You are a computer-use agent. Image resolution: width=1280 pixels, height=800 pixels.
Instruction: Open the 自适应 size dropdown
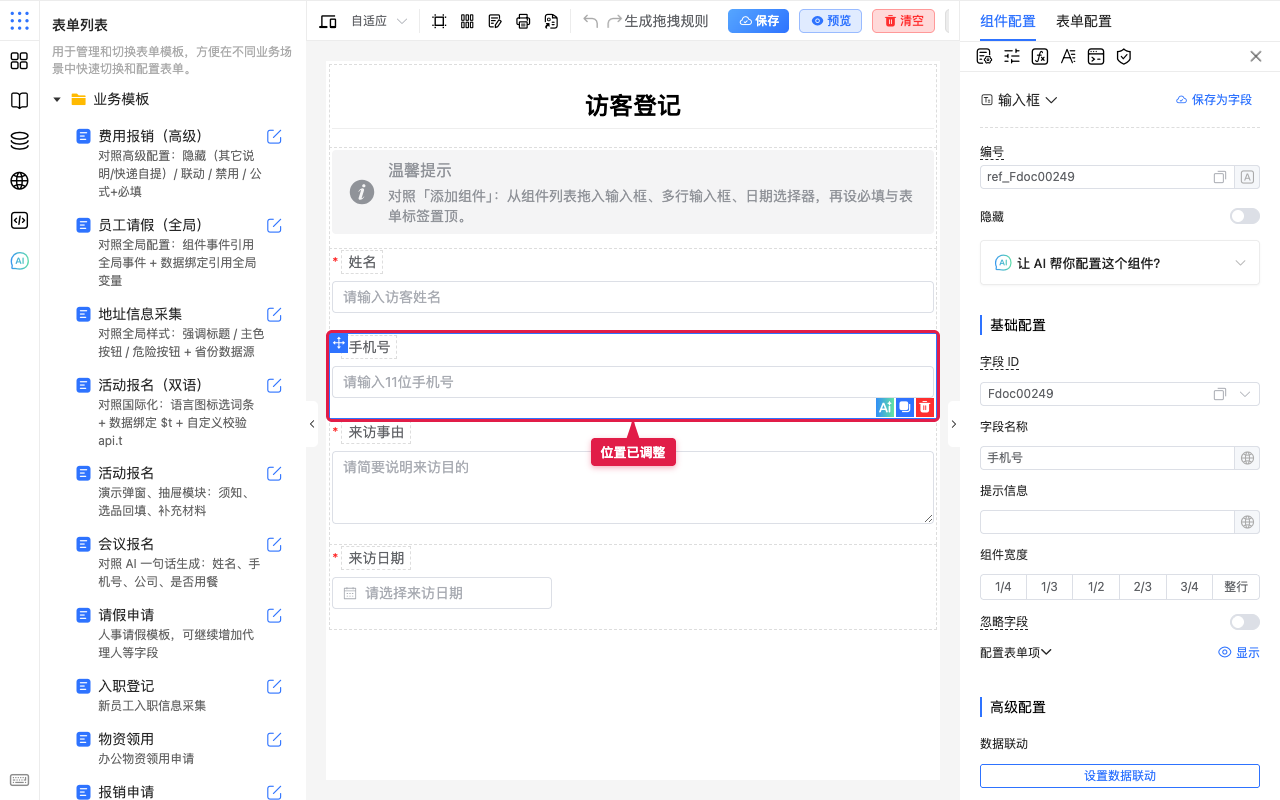[379, 21]
